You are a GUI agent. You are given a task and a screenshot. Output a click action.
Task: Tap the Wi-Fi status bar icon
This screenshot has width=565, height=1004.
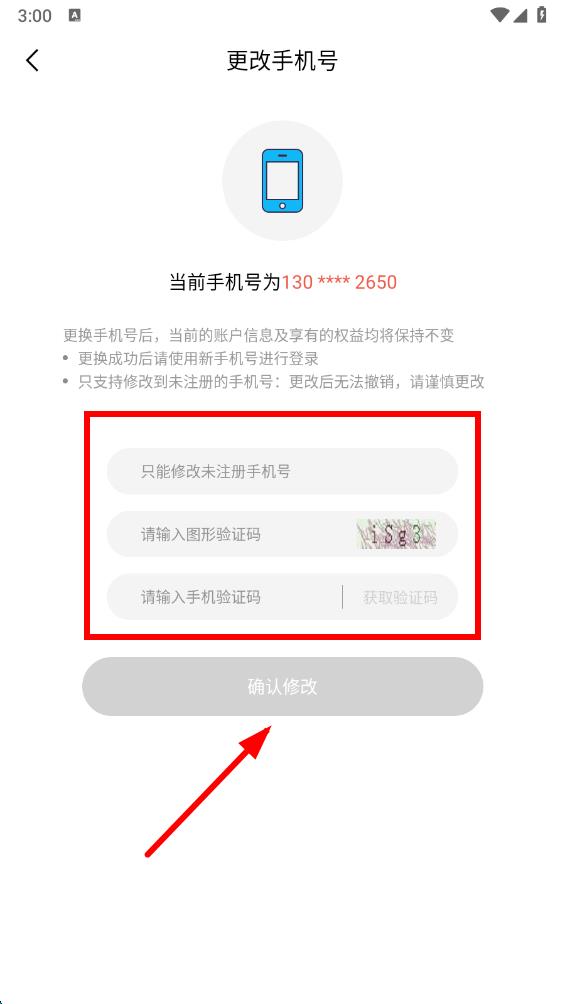(499, 15)
